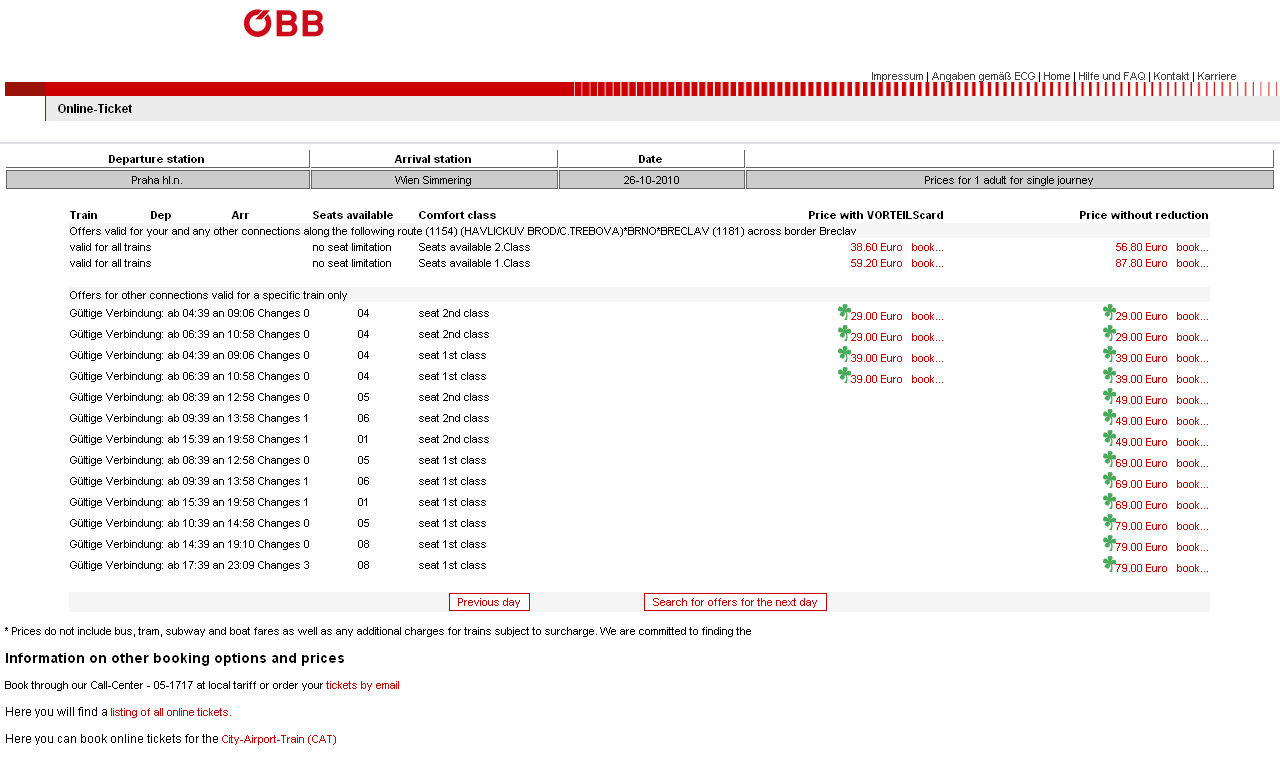Image resolution: width=1280 pixels, height=776 pixels.
Task: Click VORTEILScard clover icon for 06:39 2nd class
Action: coord(844,333)
